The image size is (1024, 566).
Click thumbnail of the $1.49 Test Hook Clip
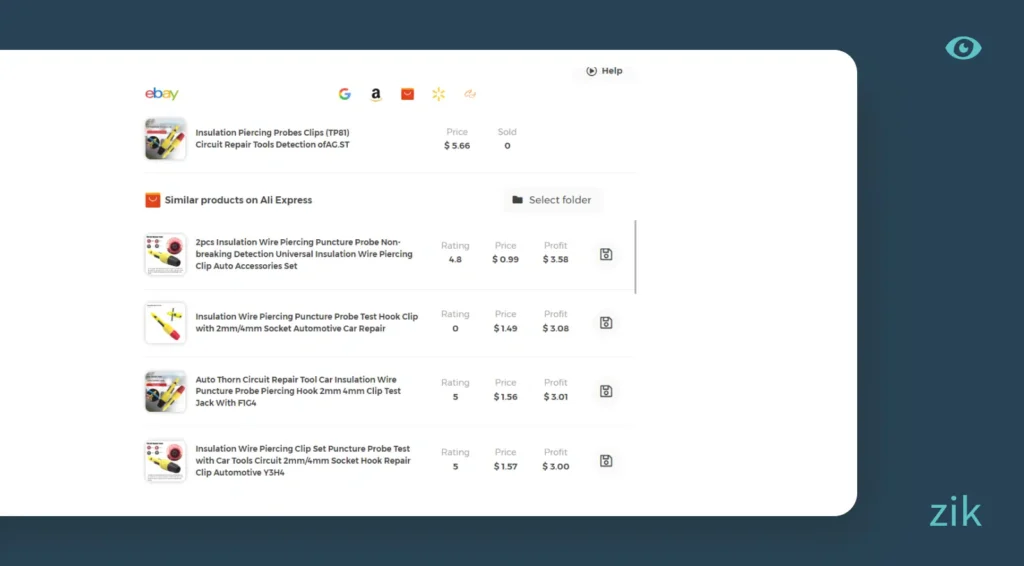[165, 323]
